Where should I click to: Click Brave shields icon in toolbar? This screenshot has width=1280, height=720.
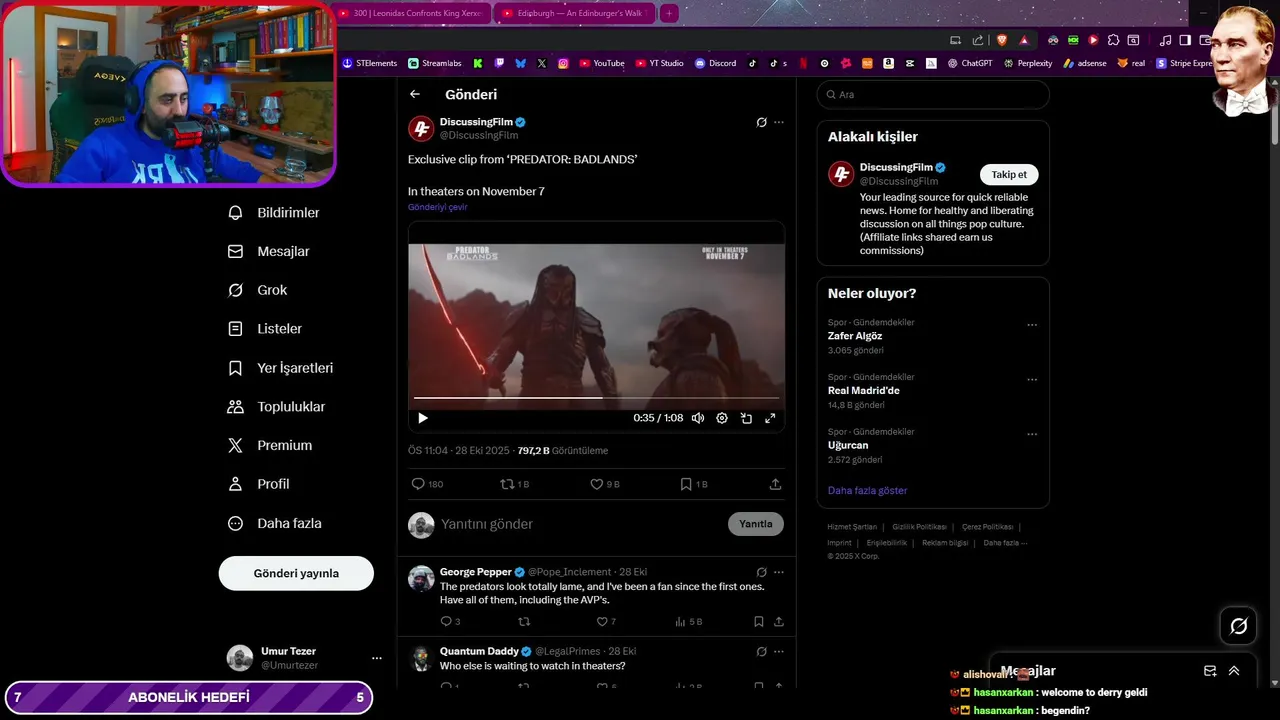tap(1002, 40)
